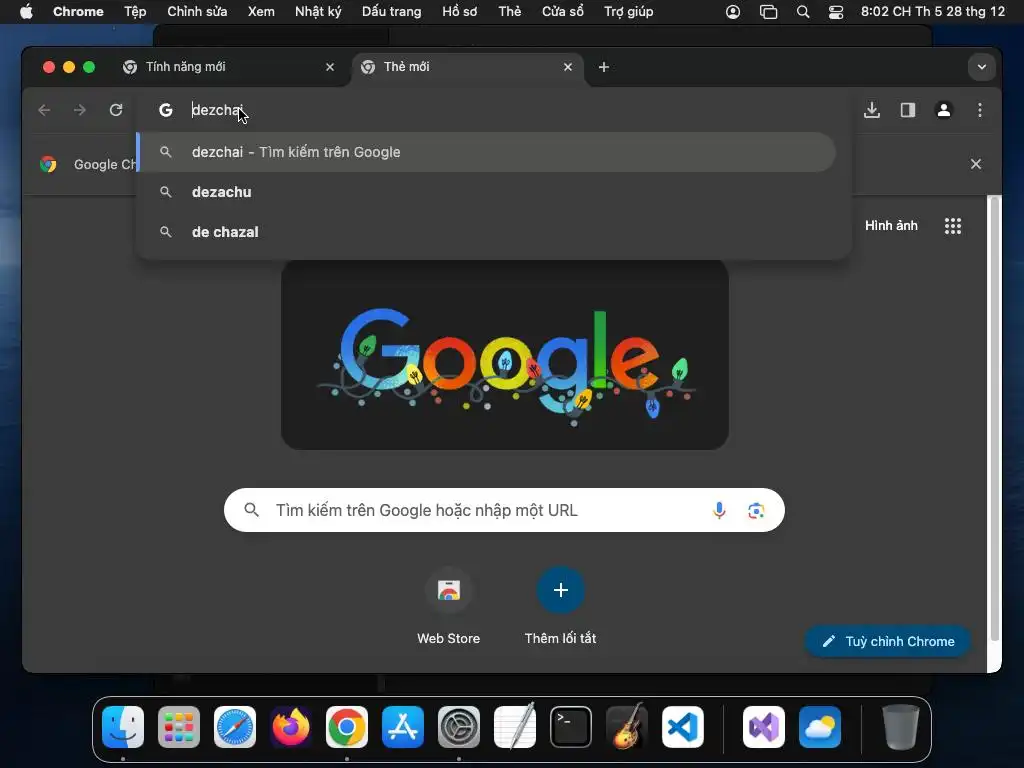The height and width of the screenshot is (768, 1024).
Task: Launch Firefox from the Dock
Action: tap(291, 727)
